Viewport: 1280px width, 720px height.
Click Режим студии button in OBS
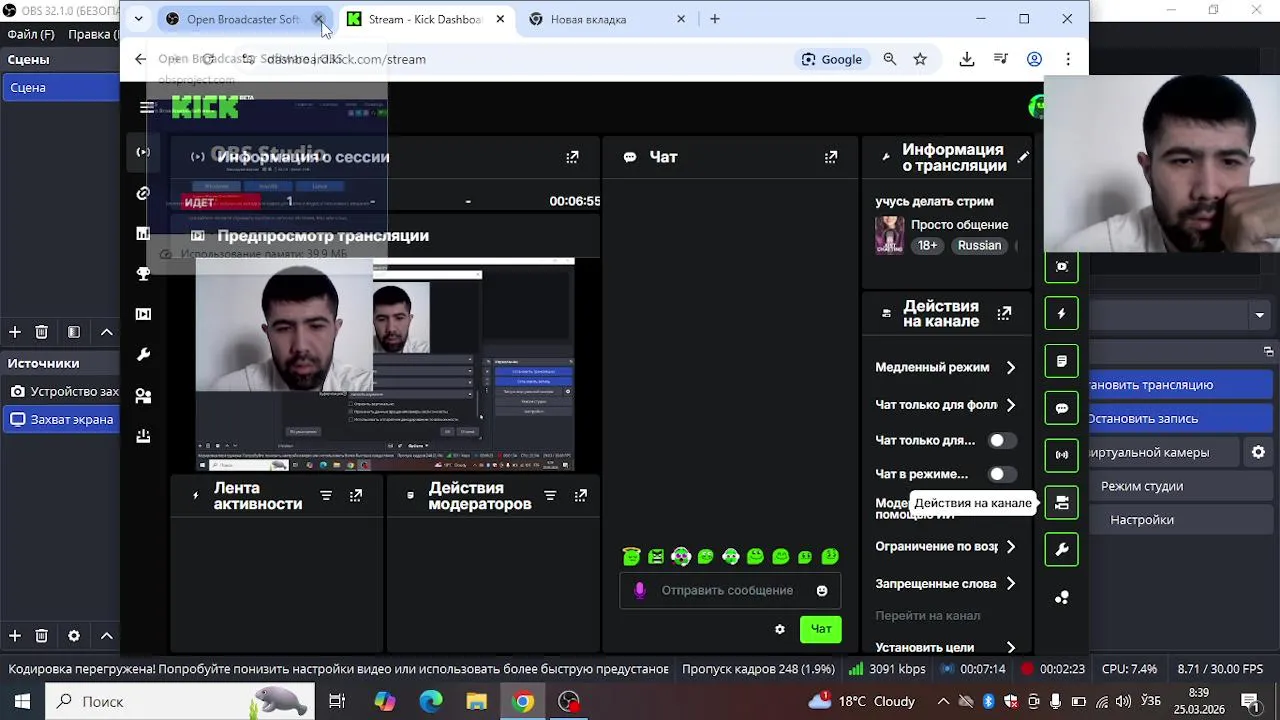click(x=1181, y=486)
